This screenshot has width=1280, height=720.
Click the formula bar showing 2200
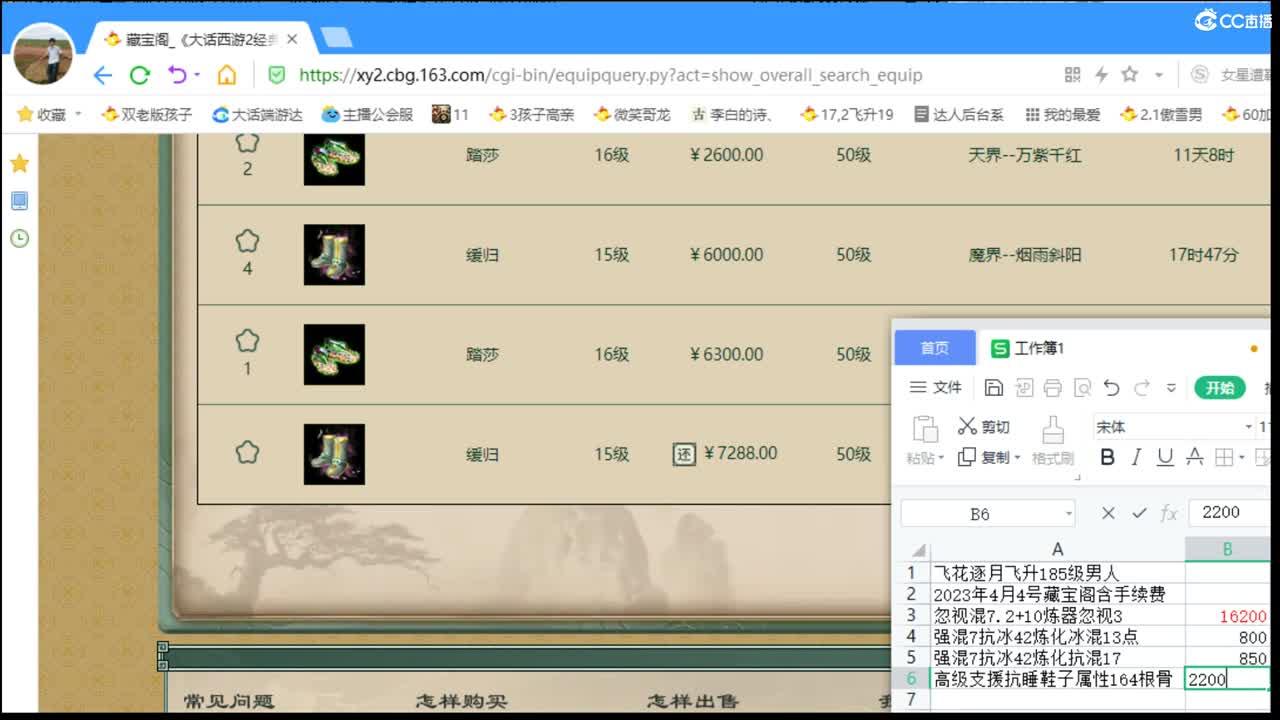pyautogui.click(x=1229, y=513)
